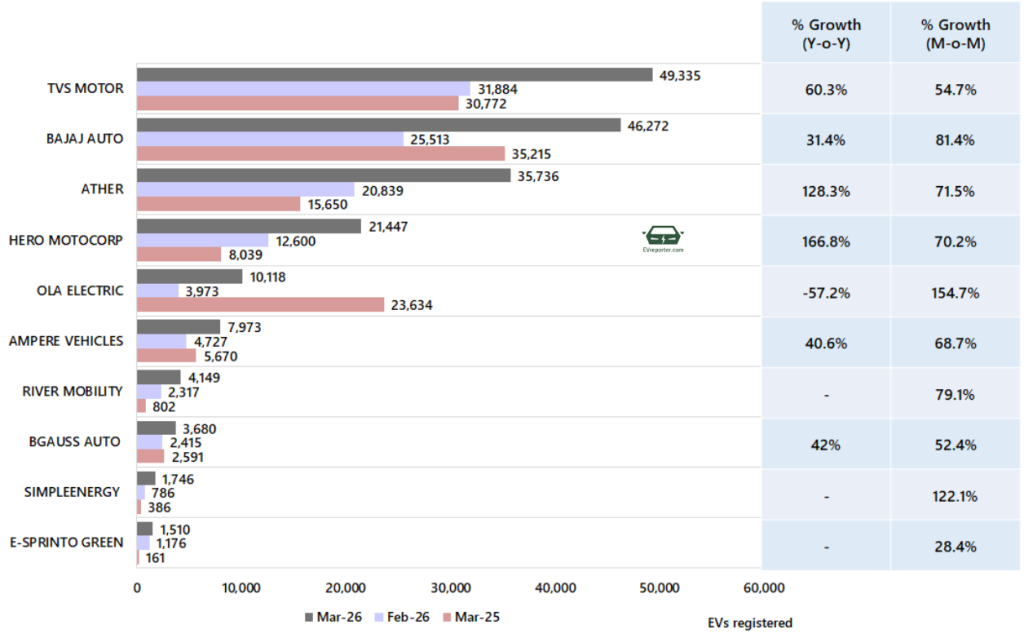Click Hero Motocorp's 166.8% Y-o-Y growth cell
1024x638 pixels.
click(x=825, y=240)
